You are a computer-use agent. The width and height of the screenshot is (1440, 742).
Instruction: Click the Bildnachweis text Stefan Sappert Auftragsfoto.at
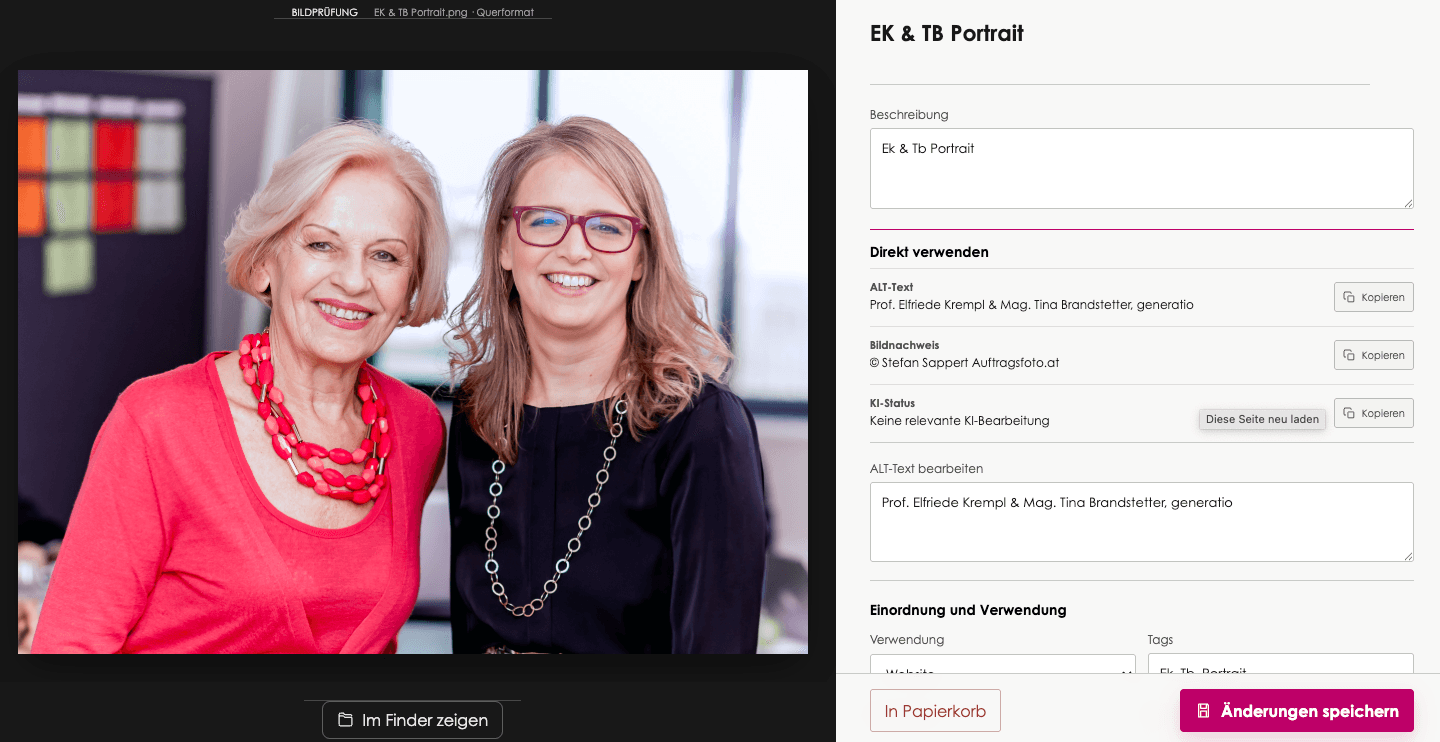(970, 363)
